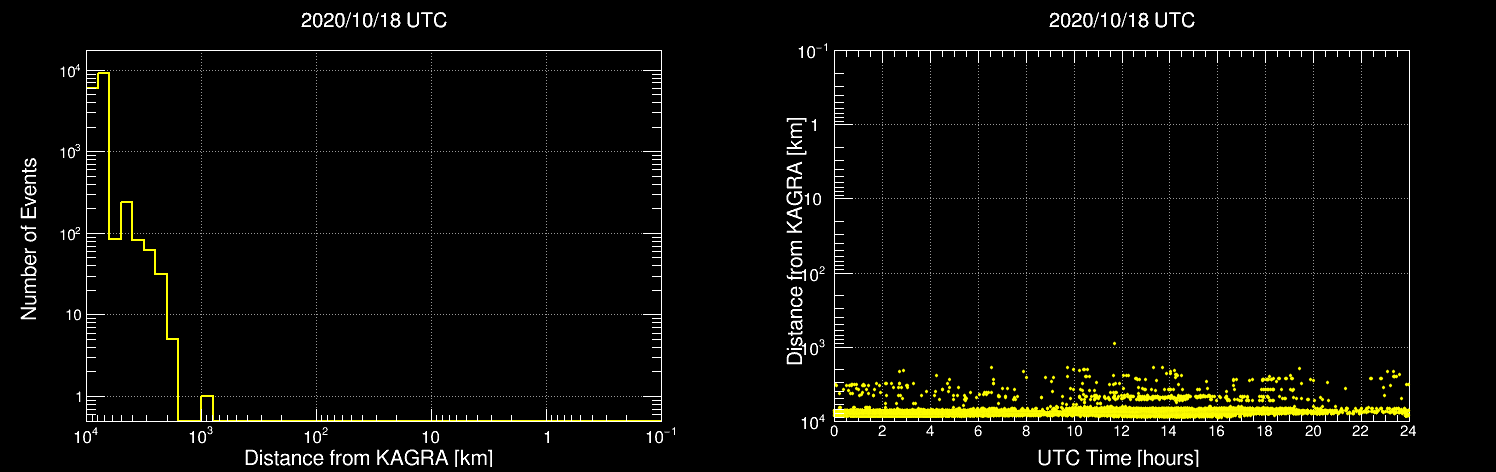
Task: Click the 16 hour tick on UTC Time axis
Action: coord(1217,431)
